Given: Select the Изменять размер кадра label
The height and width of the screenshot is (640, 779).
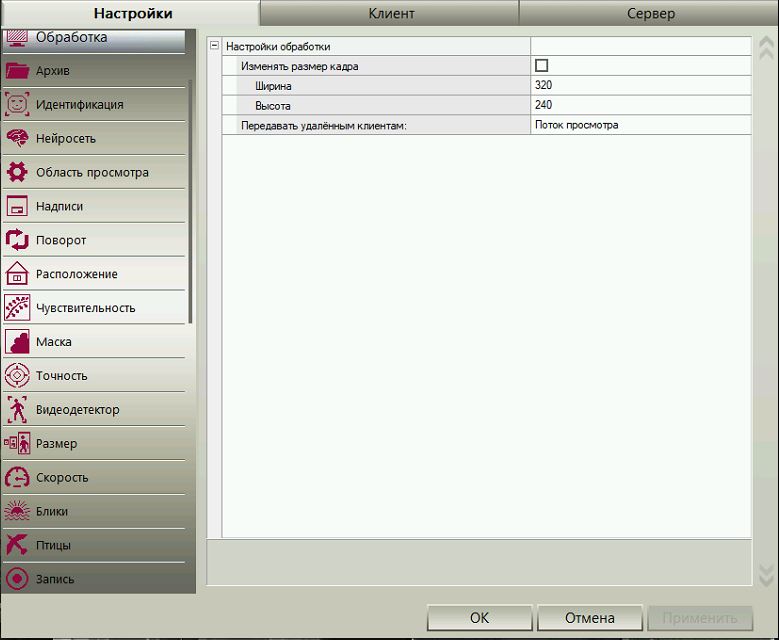Looking at the screenshot, I should point(300,66).
